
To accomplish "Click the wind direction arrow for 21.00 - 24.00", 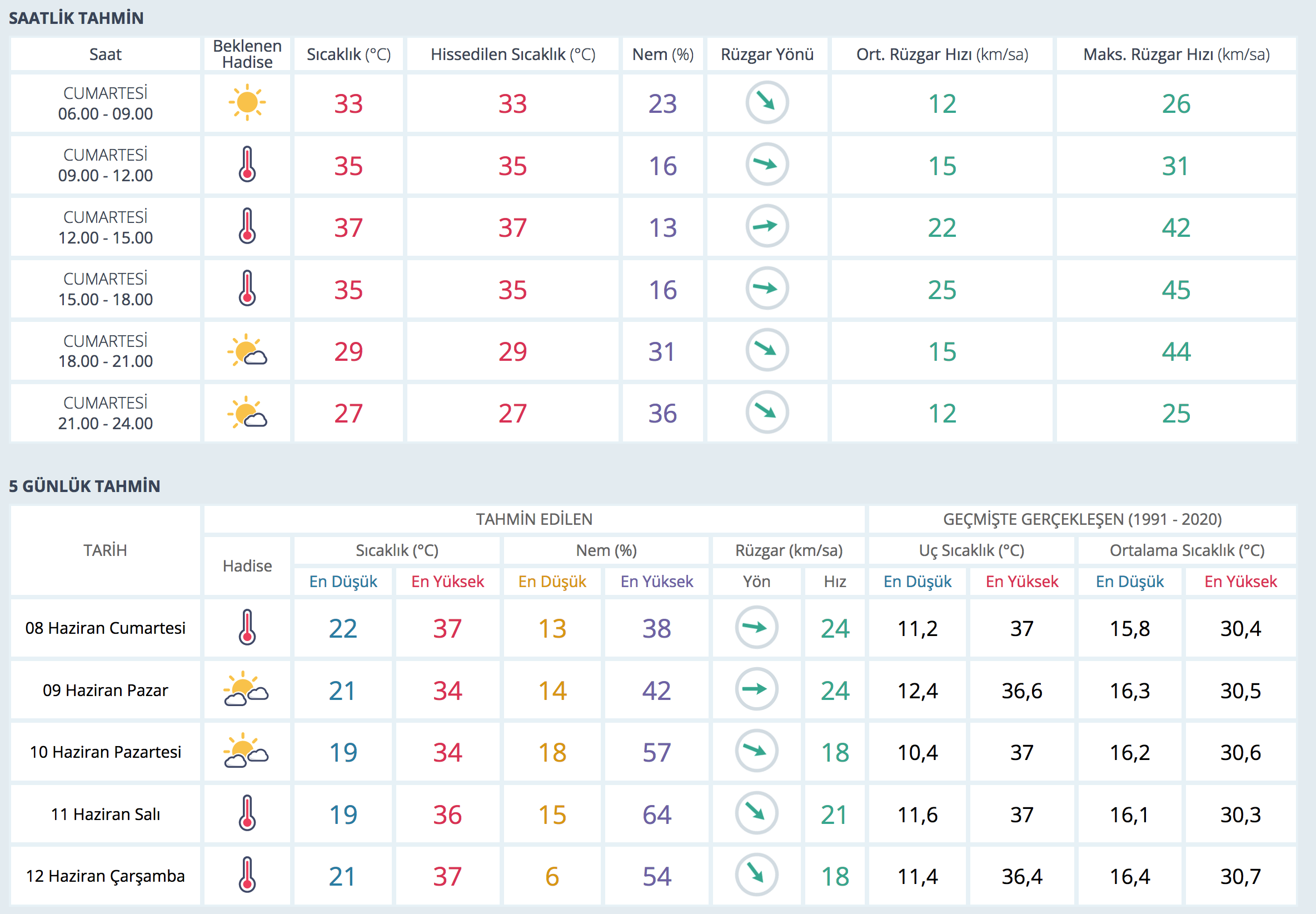I will point(766,413).
